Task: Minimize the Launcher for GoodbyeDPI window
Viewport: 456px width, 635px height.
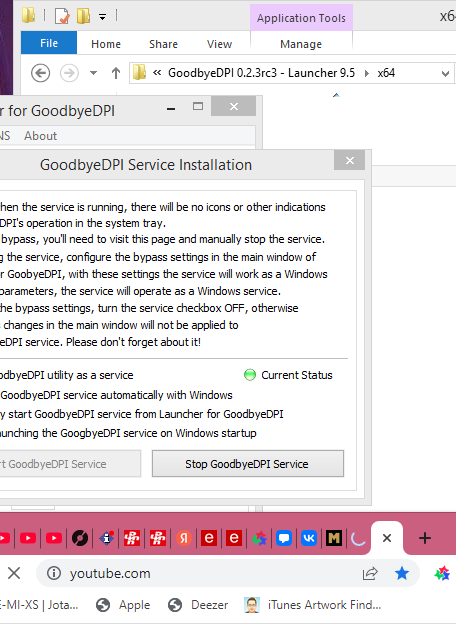Action: click(x=171, y=108)
